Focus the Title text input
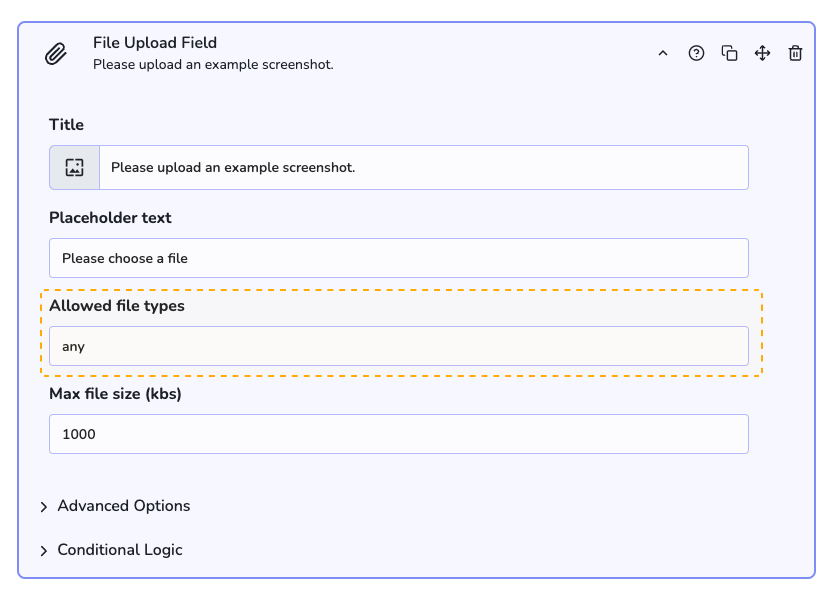The image size is (836, 599). [423, 168]
